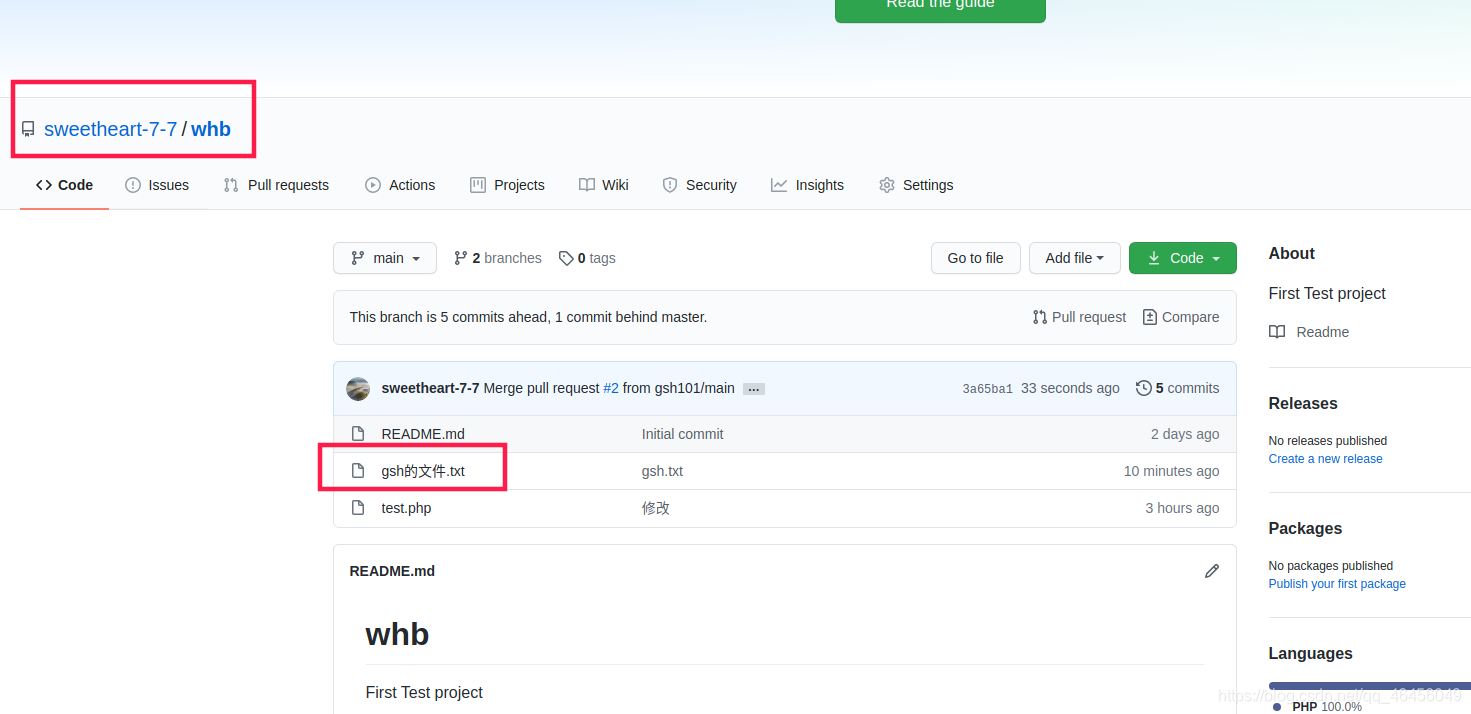Click the file icon next to gsh的文件.txt

[358, 471]
